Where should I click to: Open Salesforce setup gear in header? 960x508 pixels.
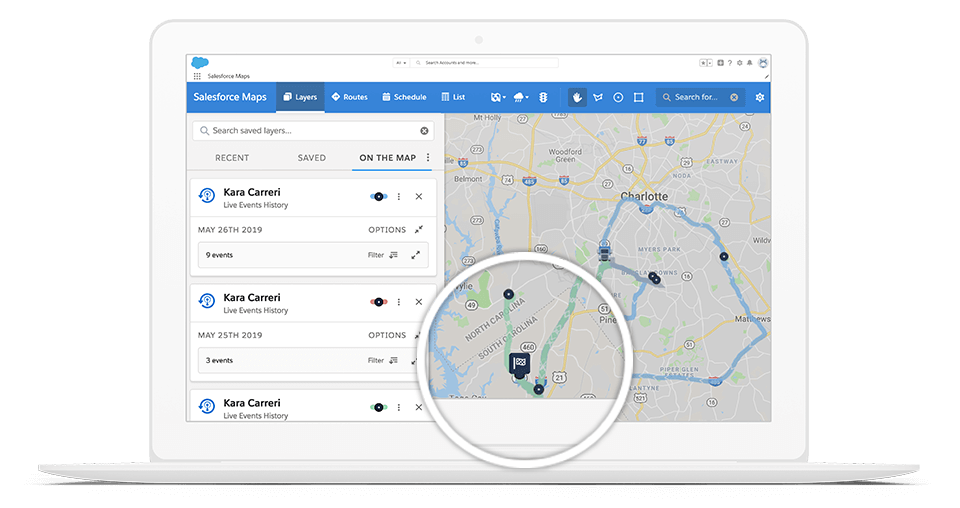tap(740, 62)
